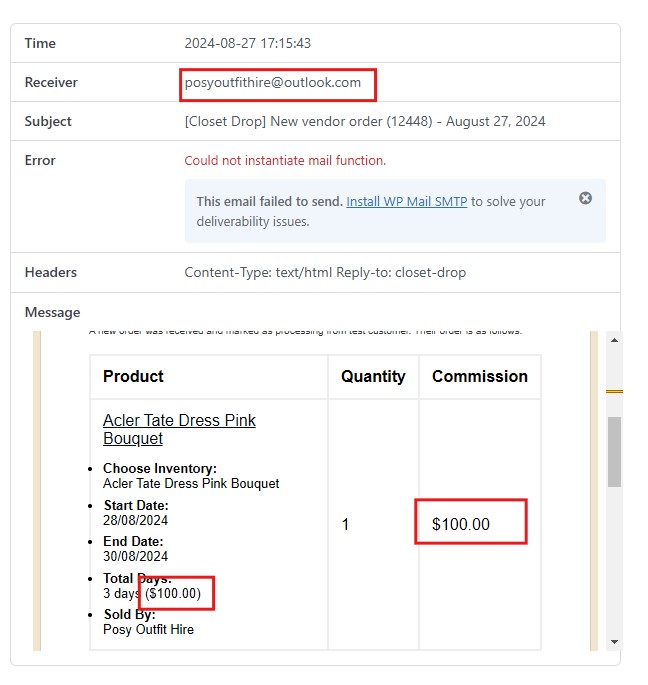This screenshot has height=685, width=648.
Task: Select the New vendor order subject text
Action: coord(365,122)
